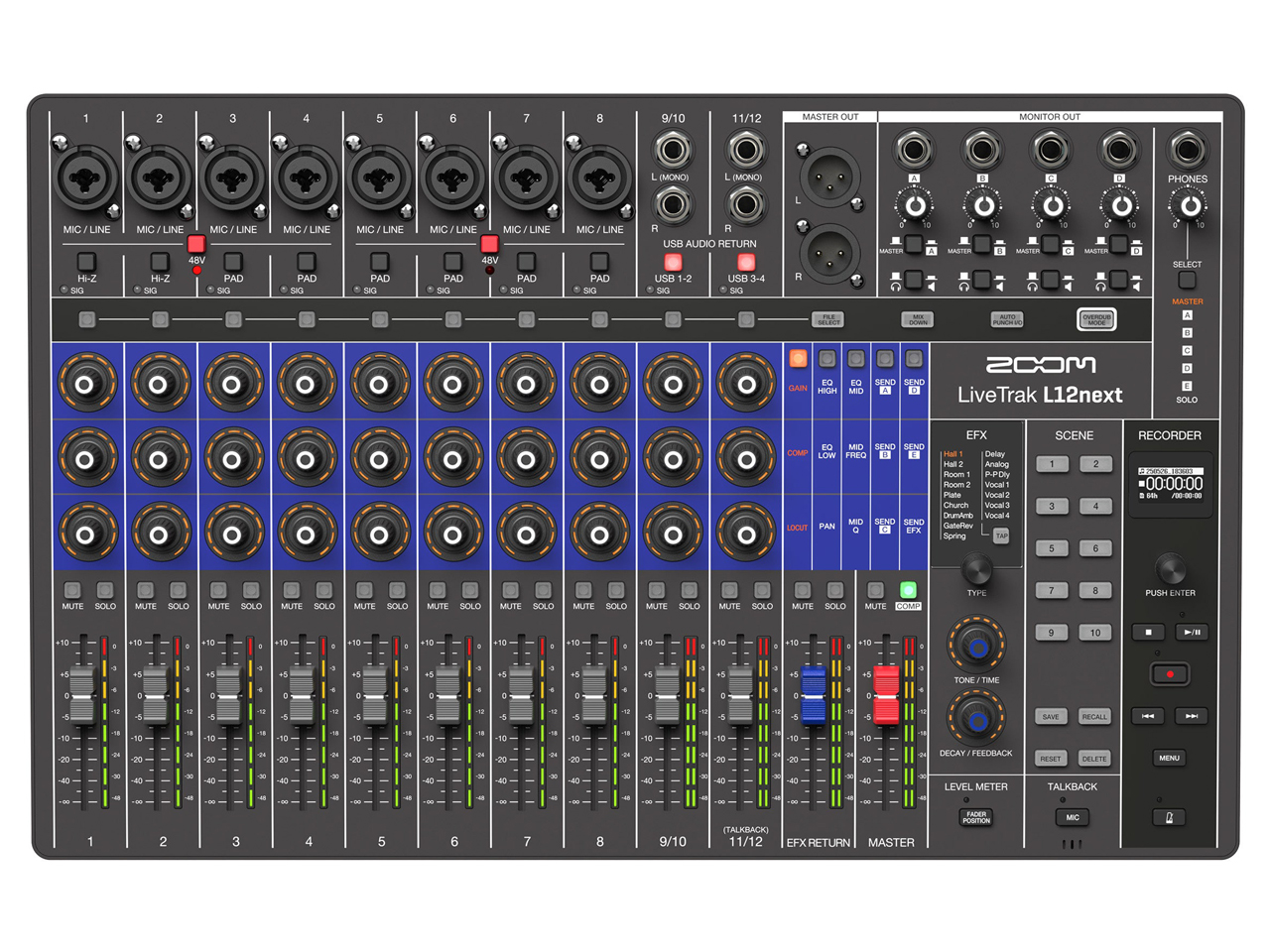Viewport: 1270px width, 952px height.
Task: Solo channel 1
Action: [105, 590]
